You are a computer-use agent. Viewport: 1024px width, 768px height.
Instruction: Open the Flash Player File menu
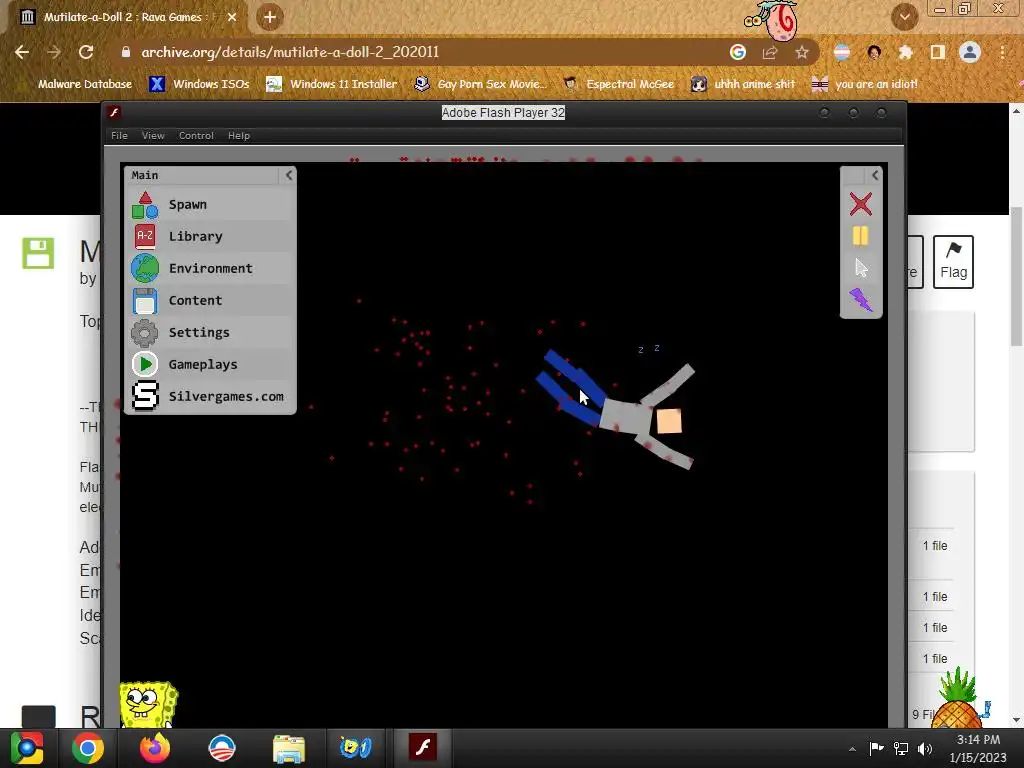tap(120, 135)
